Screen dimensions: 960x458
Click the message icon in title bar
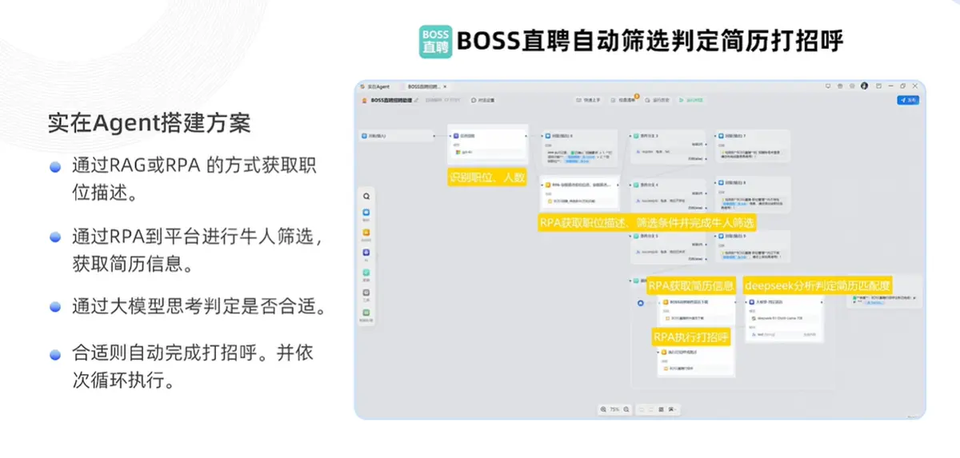tap(828, 86)
